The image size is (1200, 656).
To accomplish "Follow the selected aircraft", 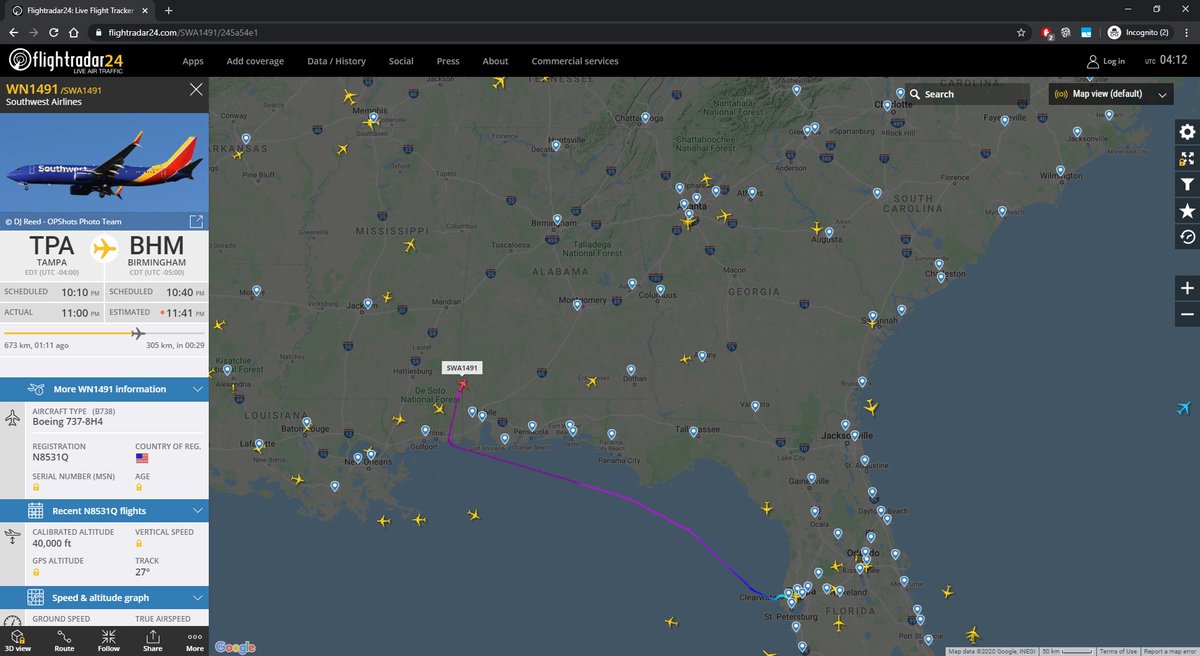I will click(x=108, y=640).
